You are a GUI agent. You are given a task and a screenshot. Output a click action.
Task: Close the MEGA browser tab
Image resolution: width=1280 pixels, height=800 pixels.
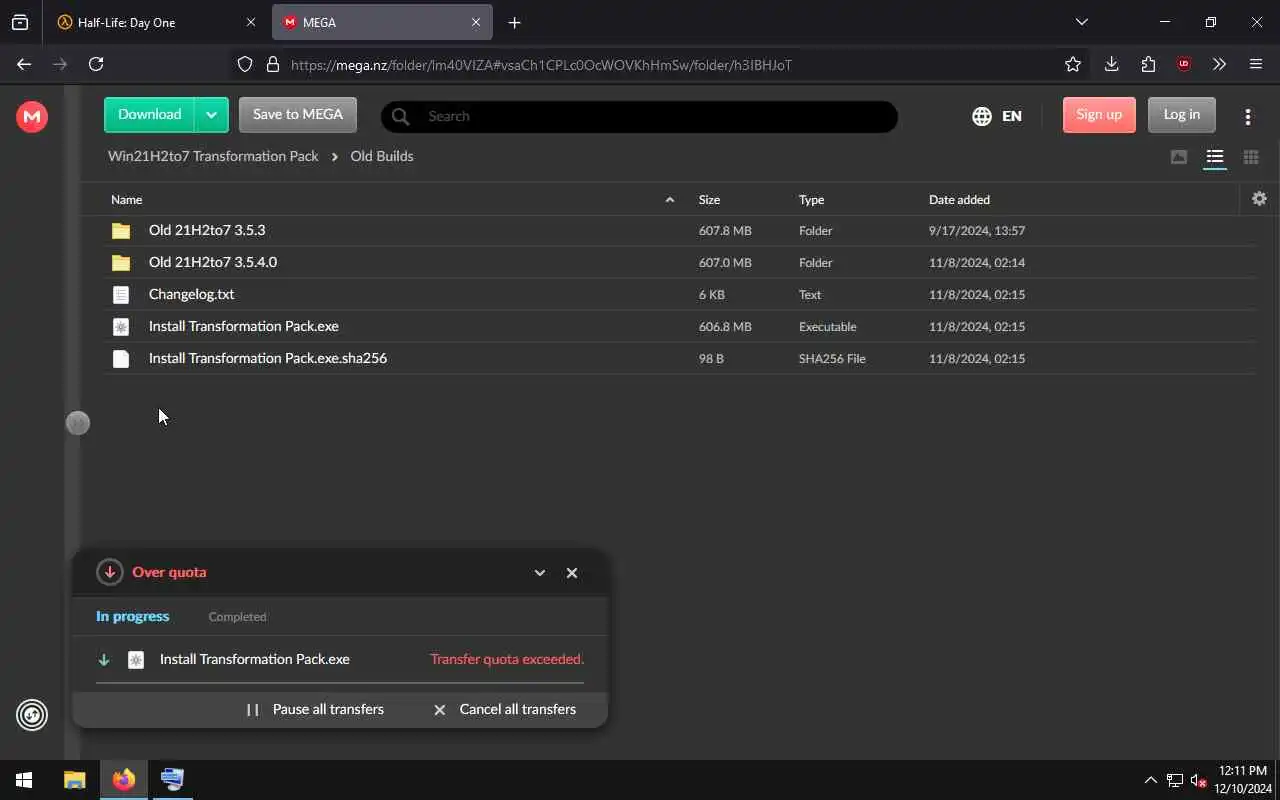pos(476,22)
